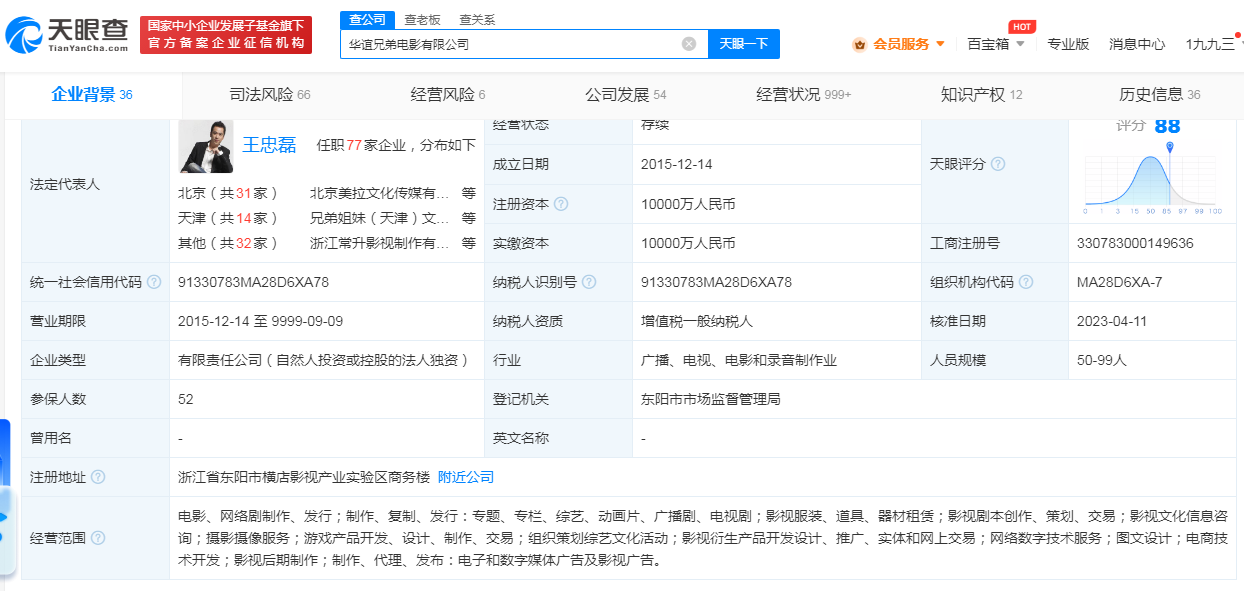The height and width of the screenshot is (591, 1244).
Task: Open 兄弟姐妹（天津）文... company link
Action: pos(380,218)
